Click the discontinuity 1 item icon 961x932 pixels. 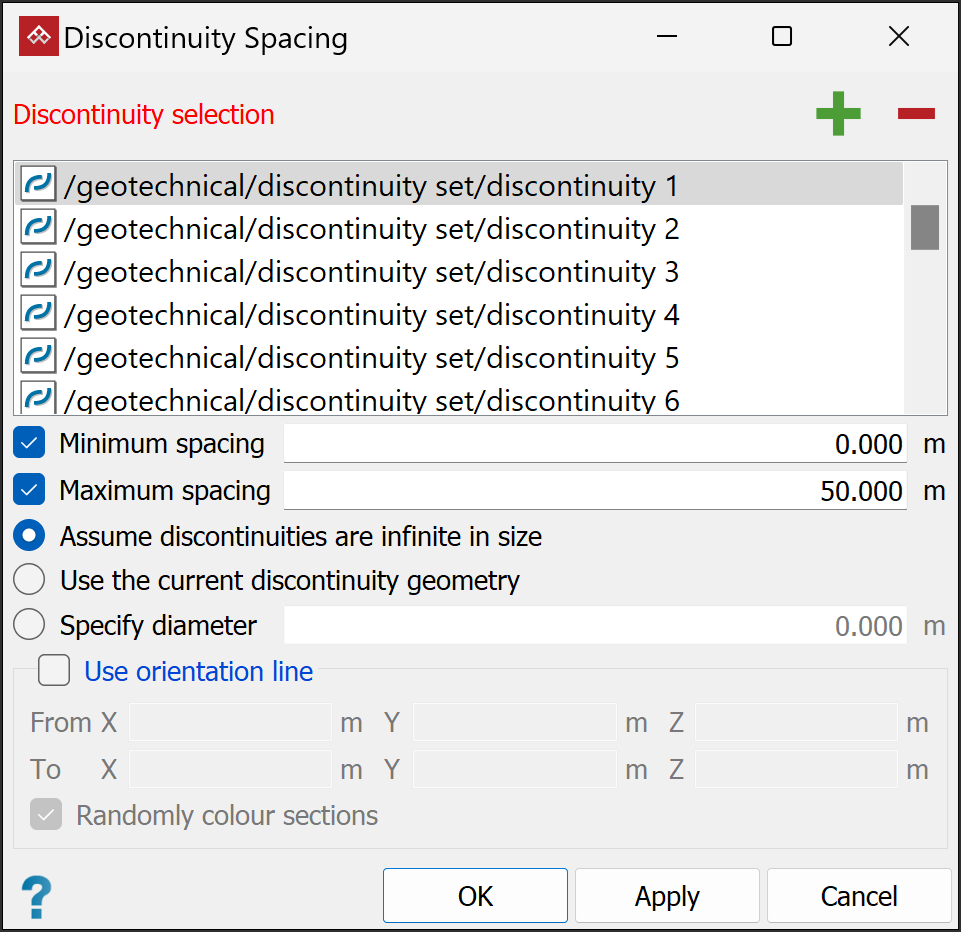point(39,185)
